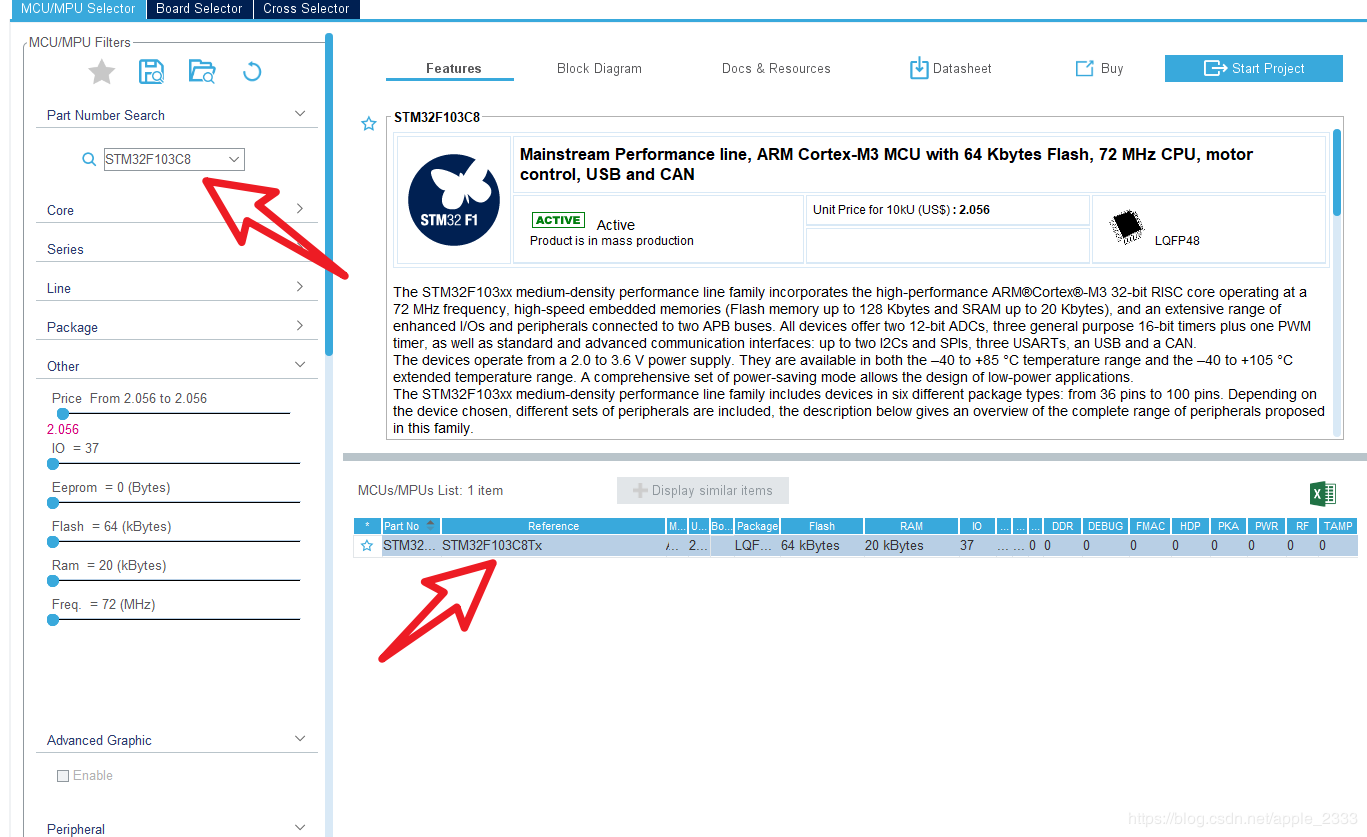Click the 64 kBytes Flash cell
1367x837 pixels.
pyautogui.click(x=822, y=546)
